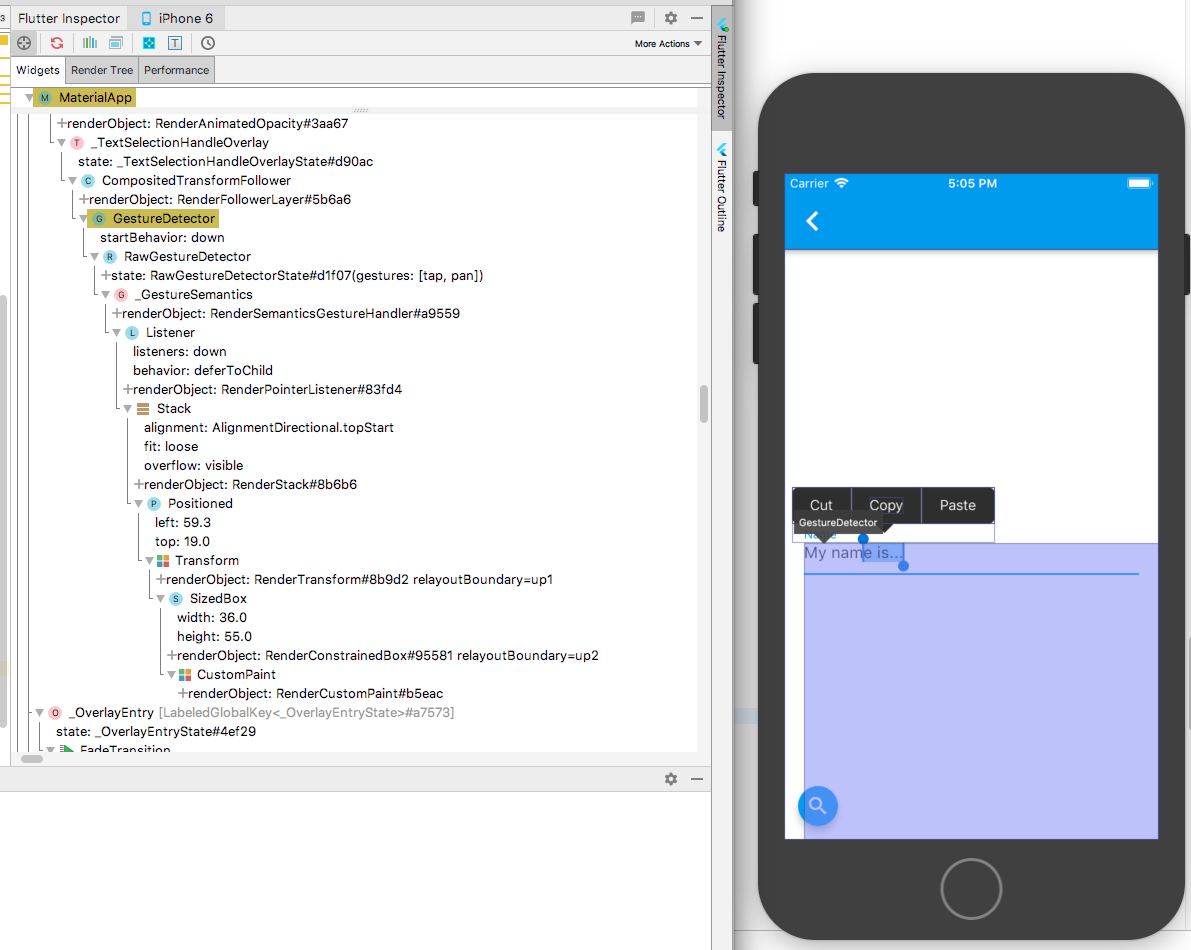Collapse the GestureDetector tree node
Viewport: 1191px width, 950px height.
85,218
